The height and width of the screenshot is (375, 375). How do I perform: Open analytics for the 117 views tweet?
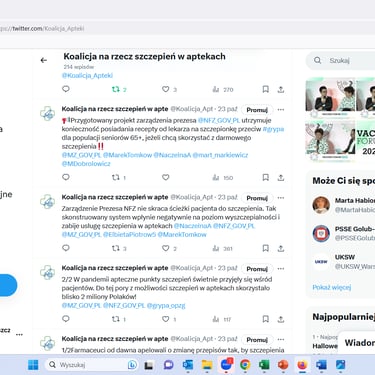pos(222,319)
